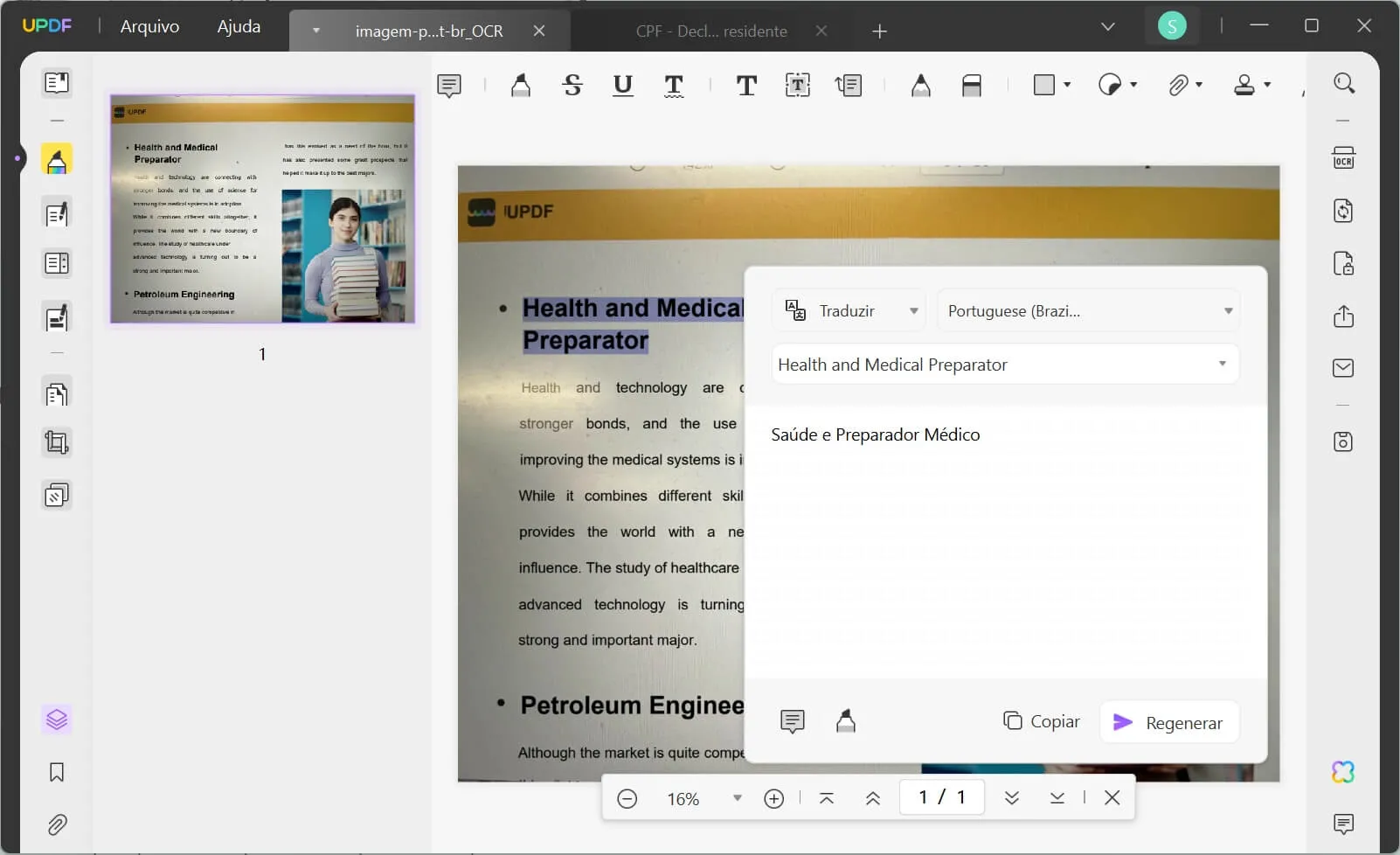
Task: Open the Portuguese (Brazil) language dropdown
Action: [x=1088, y=311]
